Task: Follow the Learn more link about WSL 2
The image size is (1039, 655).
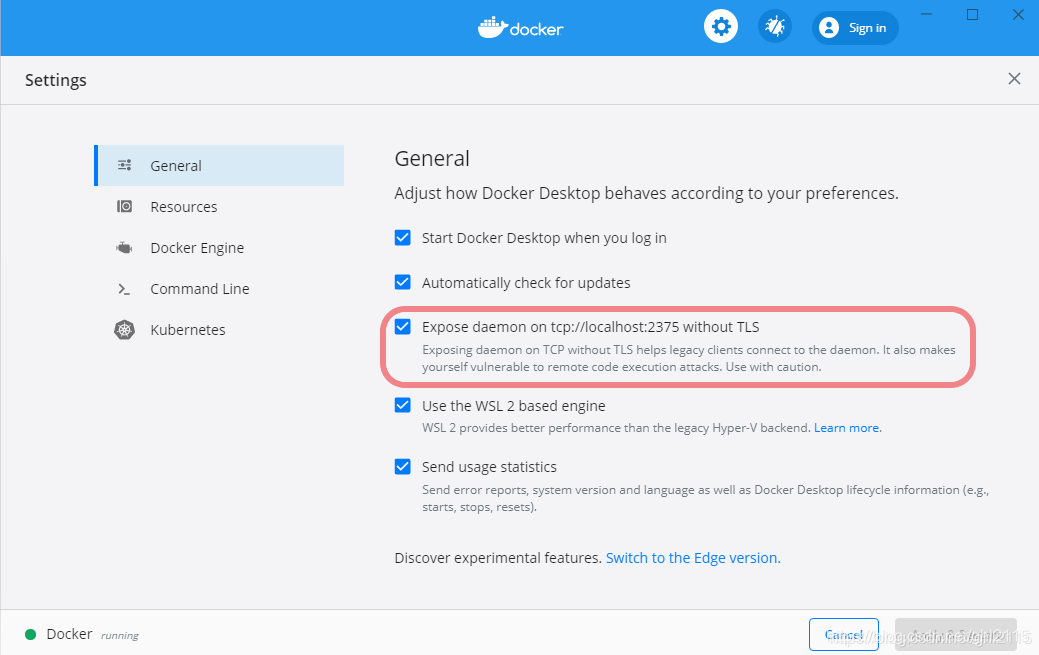Action: (x=846, y=427)
